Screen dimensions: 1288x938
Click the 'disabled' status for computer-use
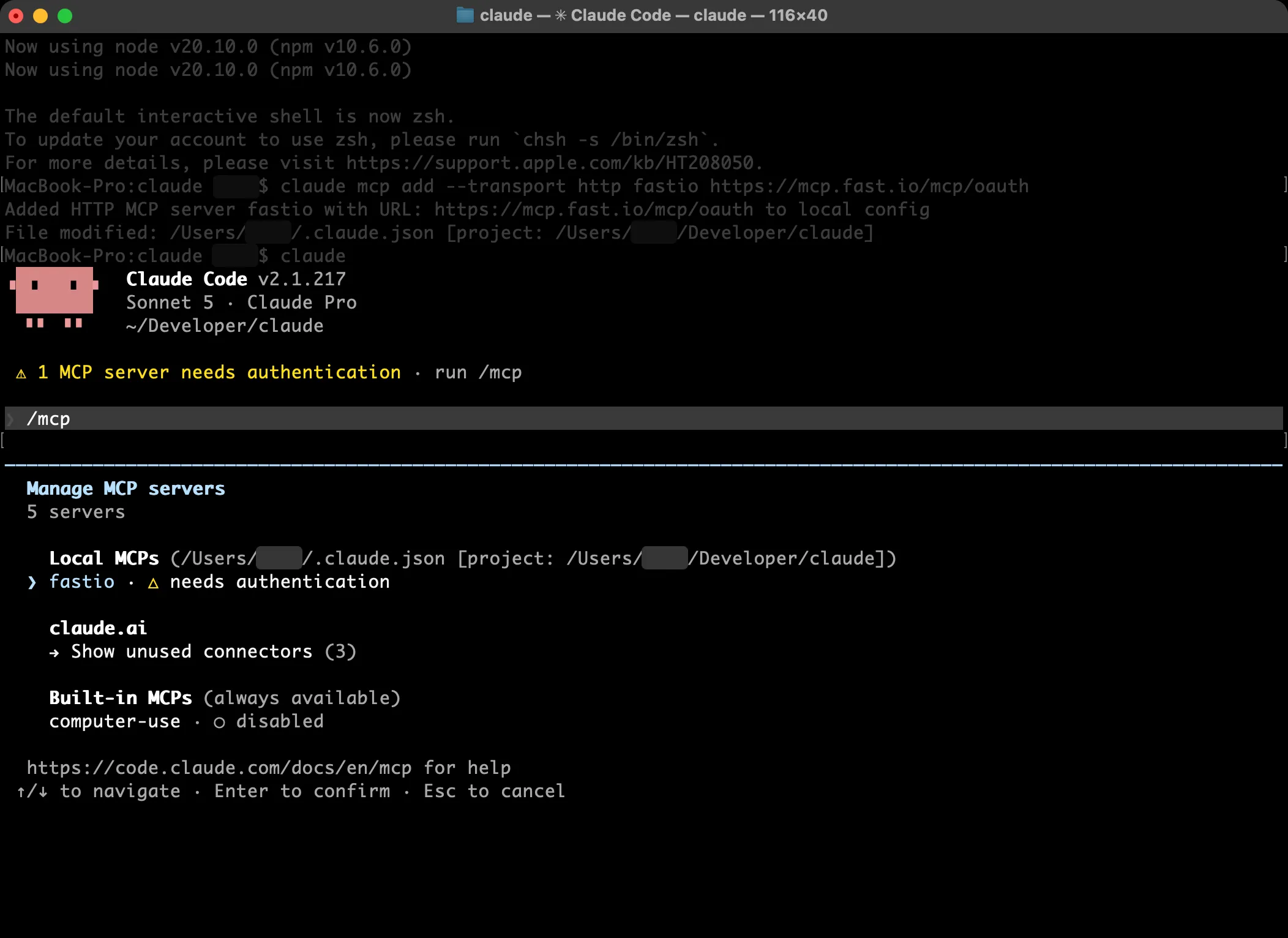click(x=280, y=721)
